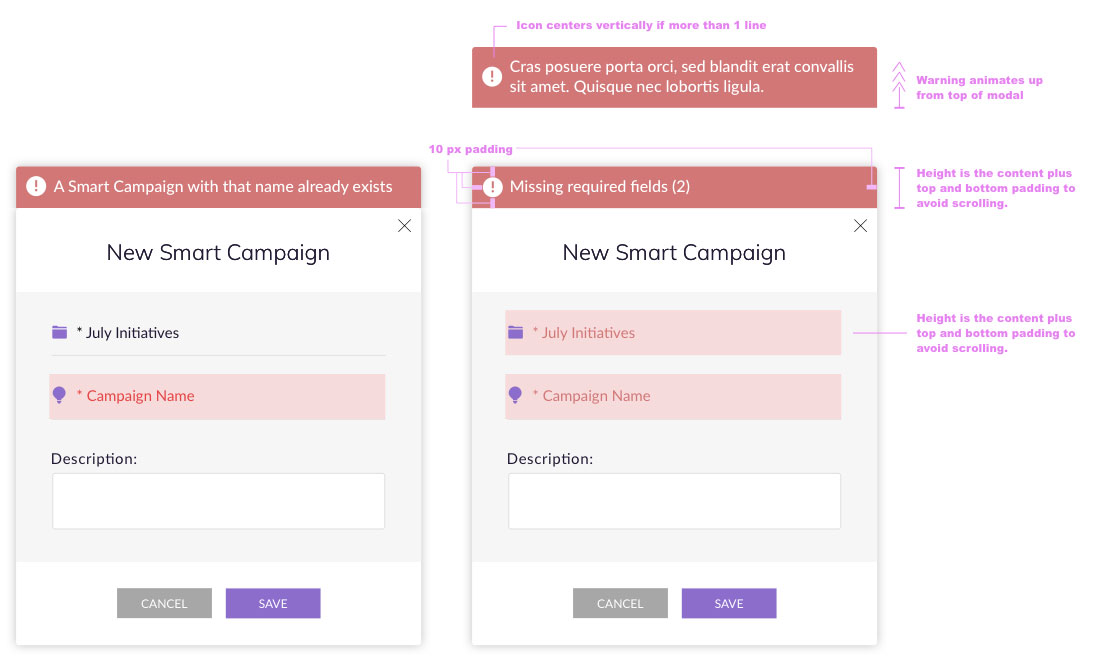1101x666 pixels.
Task: Click the lightbulb icon in the left modal
Action: point(59,395)
